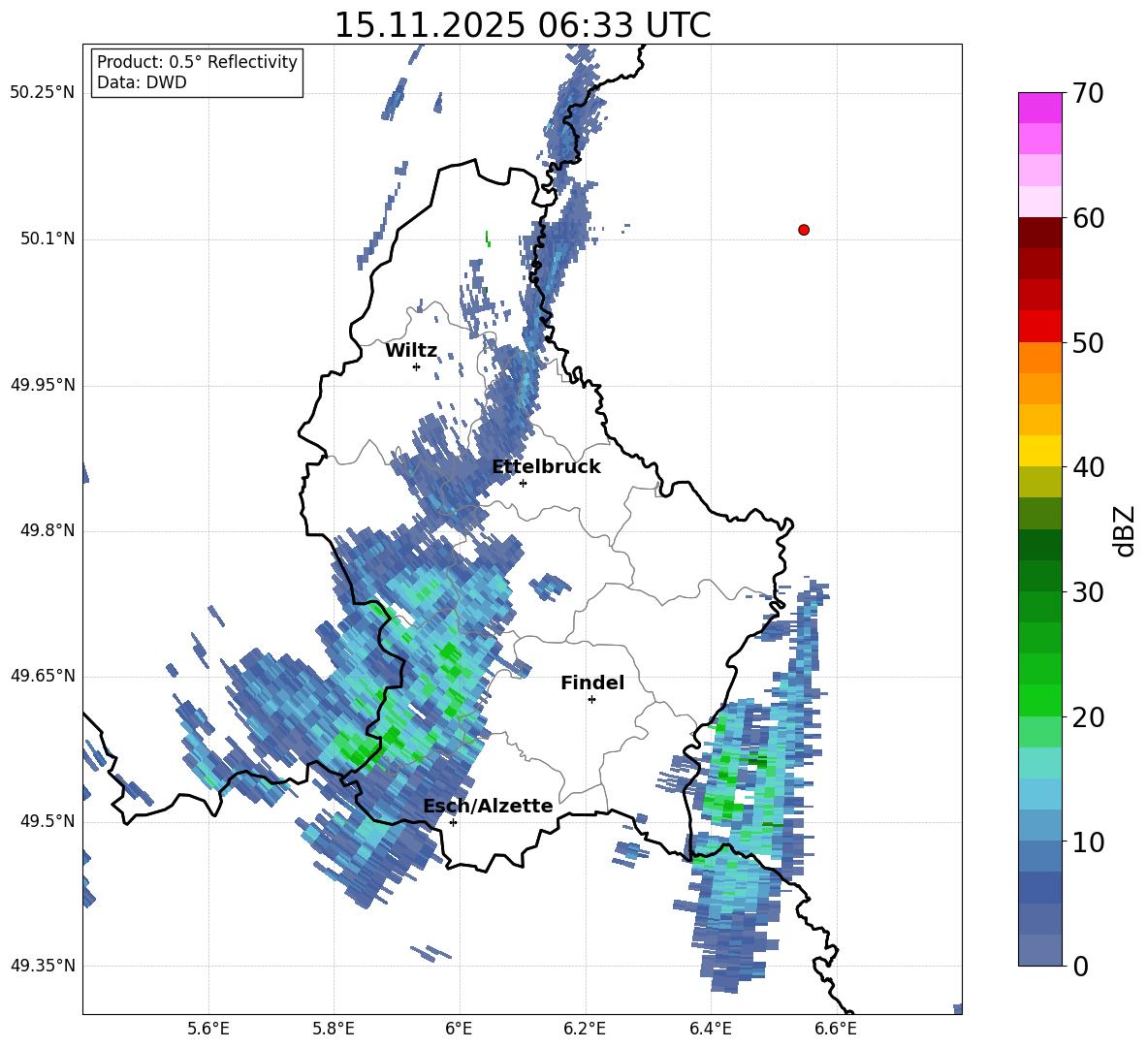Click the 60 value on colorbar
Image resolution: width=1148 pixels, height=1048 pixels.
(x=1088, y=218)
